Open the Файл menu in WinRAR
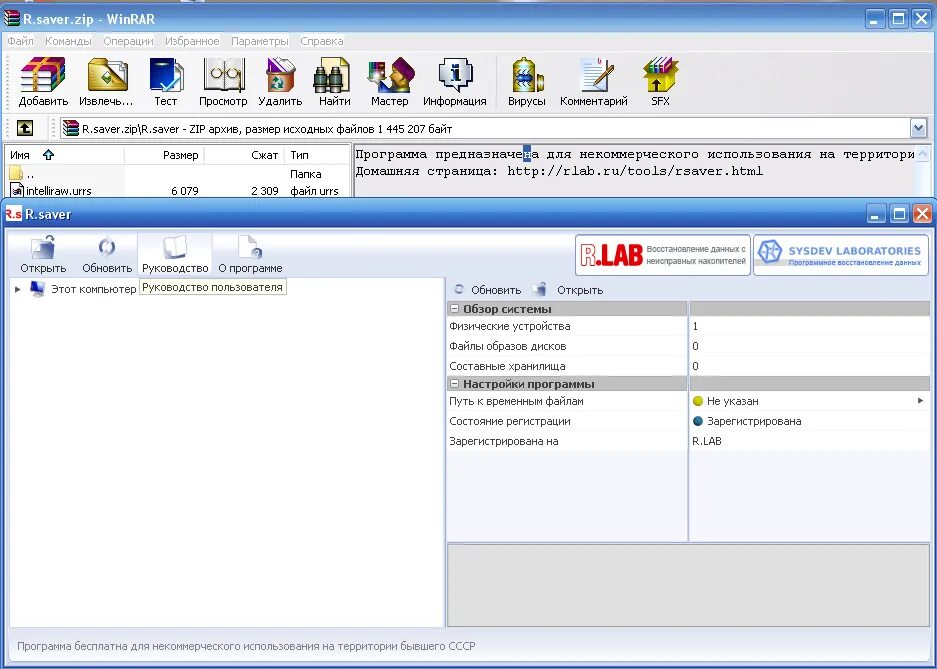Image resolution: width=937 pixels, height=669 pixels. click(x=20, y=41)
